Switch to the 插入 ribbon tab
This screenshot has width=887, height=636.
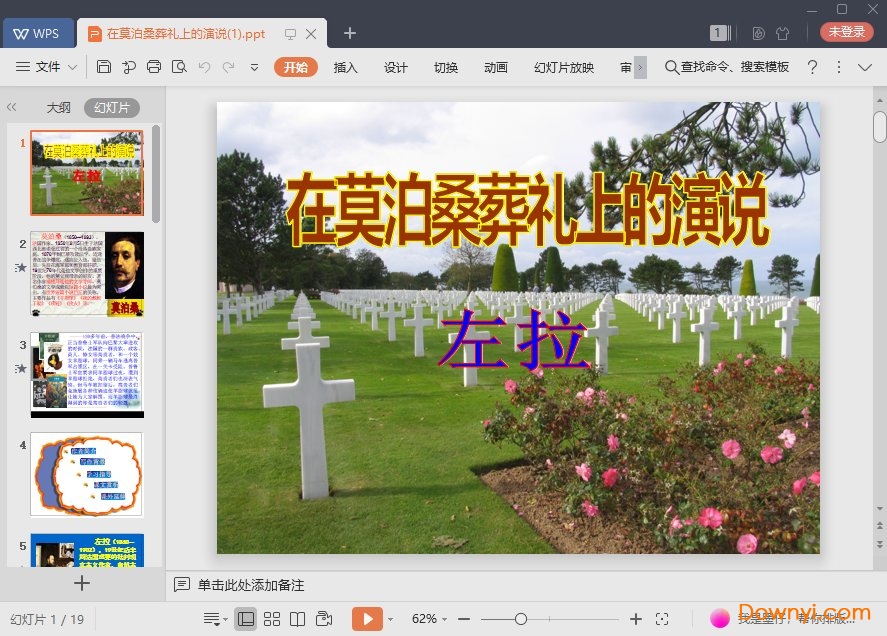pyautogui.click(x=345, y=68)
